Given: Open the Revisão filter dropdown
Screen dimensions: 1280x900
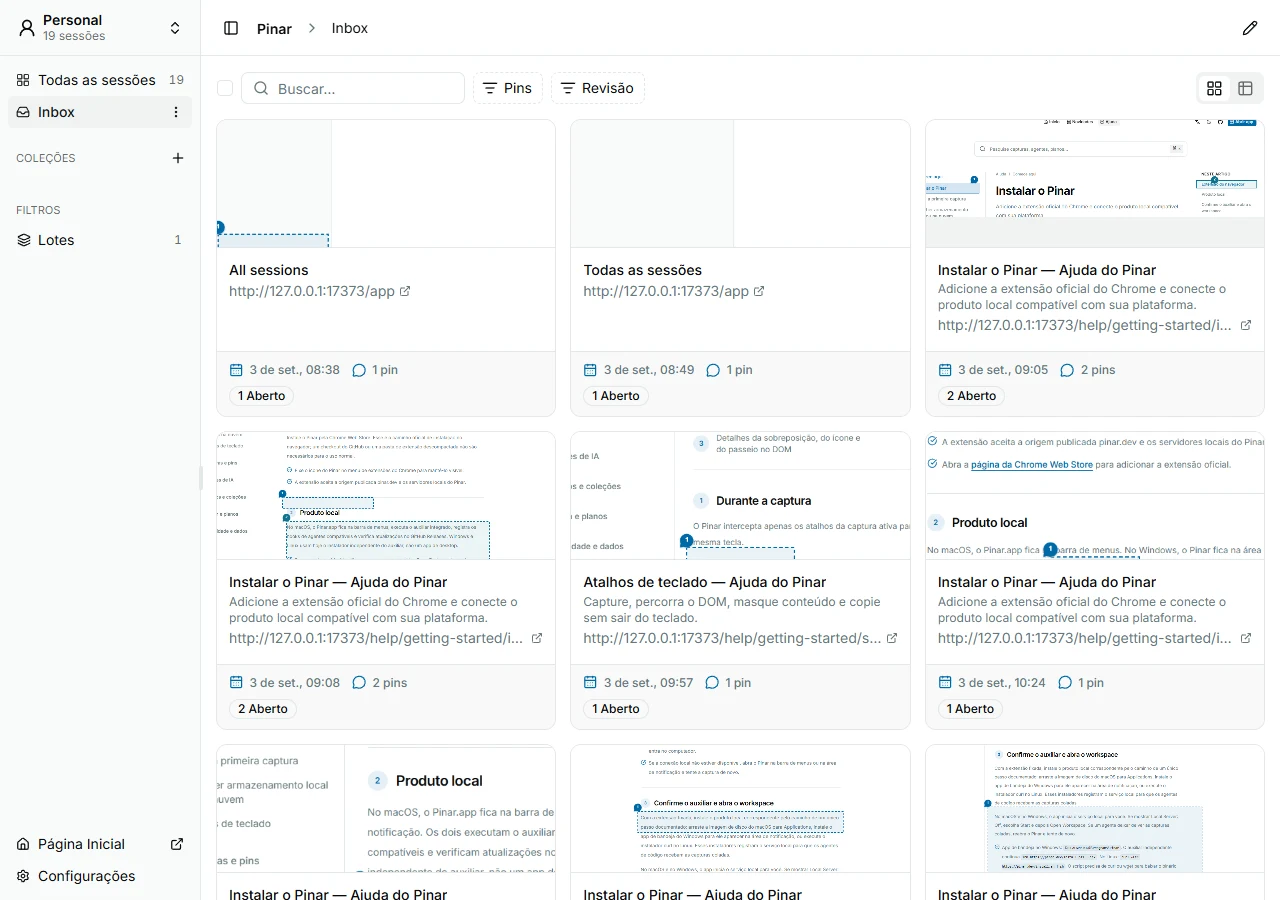Looking at the screenshot, I should [598, 88].
